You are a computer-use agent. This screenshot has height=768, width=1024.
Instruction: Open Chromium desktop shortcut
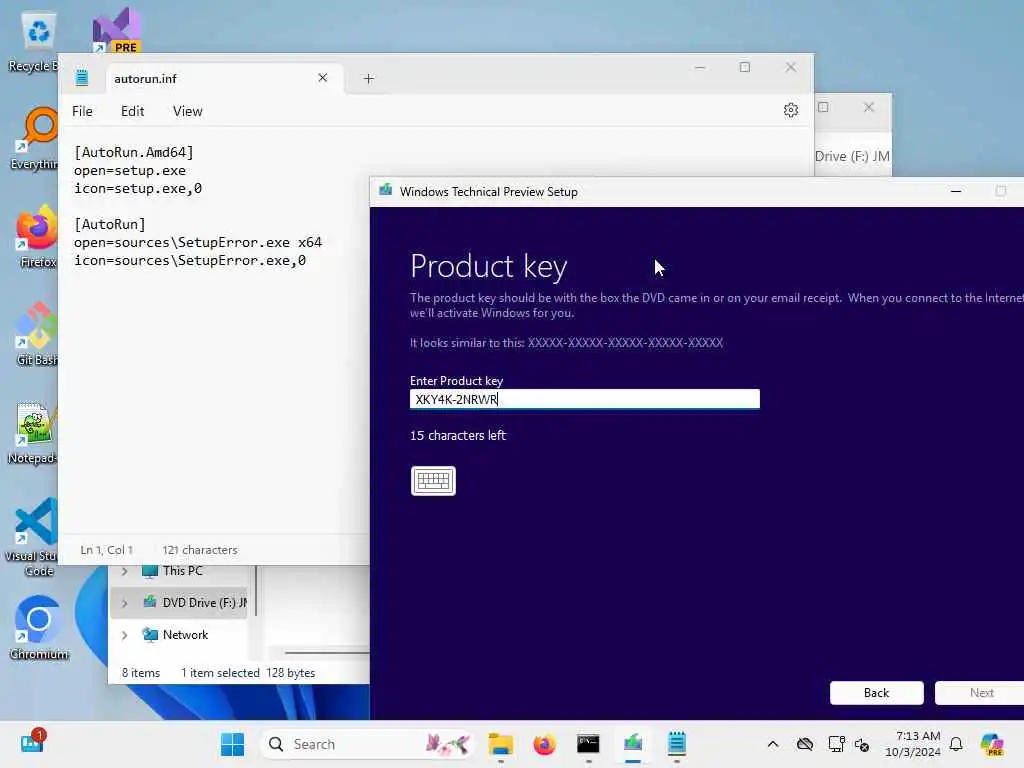tap(39, 628)
